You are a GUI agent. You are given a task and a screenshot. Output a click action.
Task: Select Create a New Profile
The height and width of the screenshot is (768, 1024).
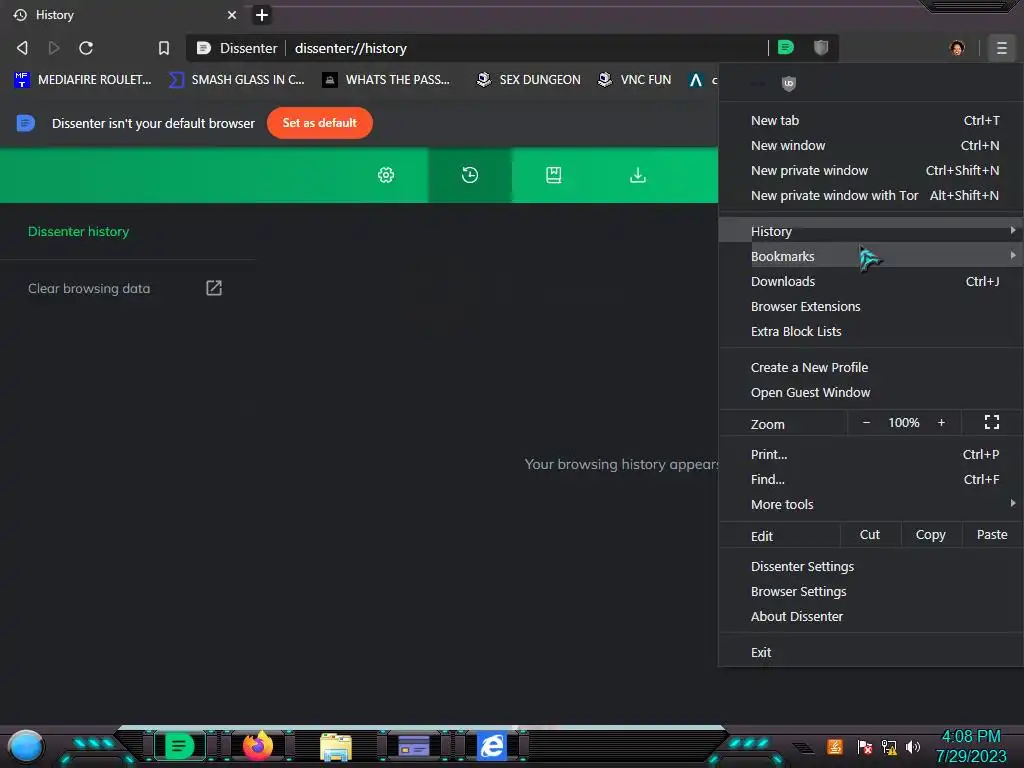871,367
